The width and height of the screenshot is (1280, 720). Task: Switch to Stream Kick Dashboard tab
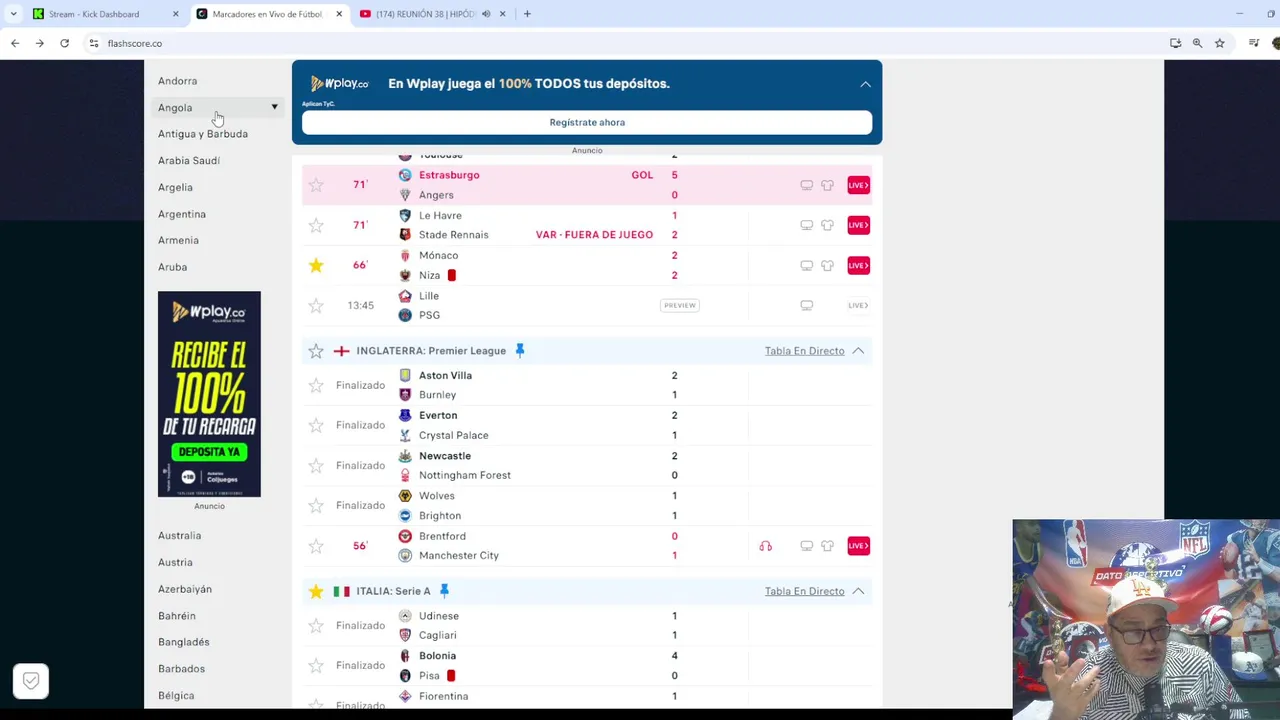coord(105,14)
